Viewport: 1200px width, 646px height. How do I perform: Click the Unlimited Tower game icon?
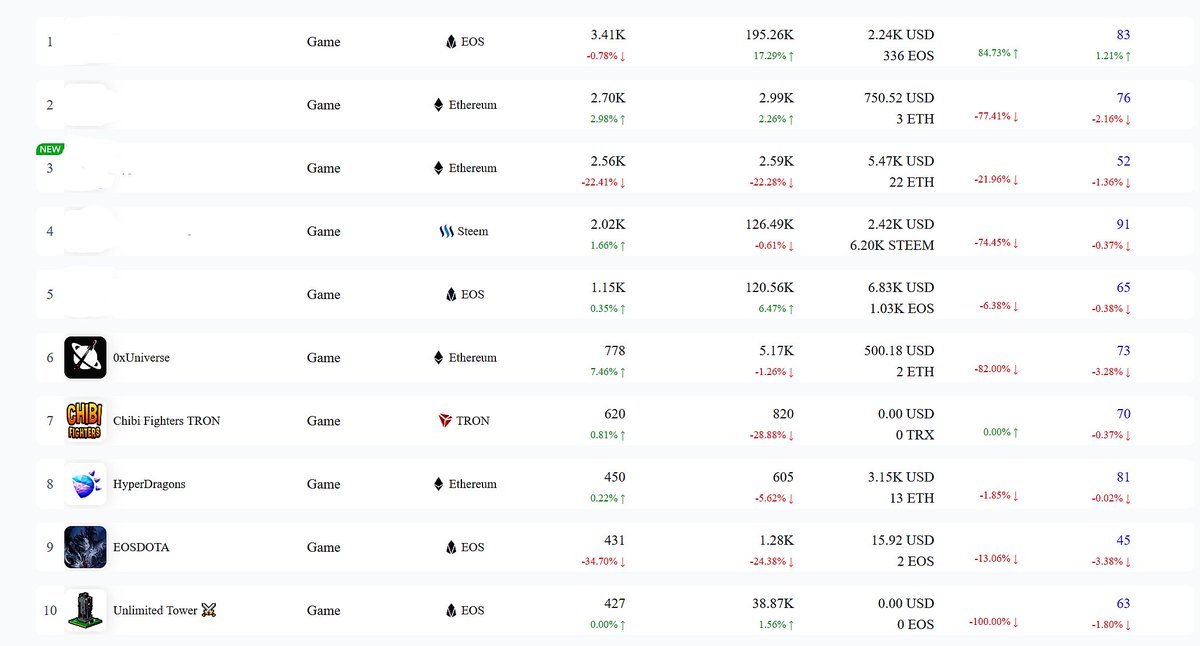click(85, 610)
